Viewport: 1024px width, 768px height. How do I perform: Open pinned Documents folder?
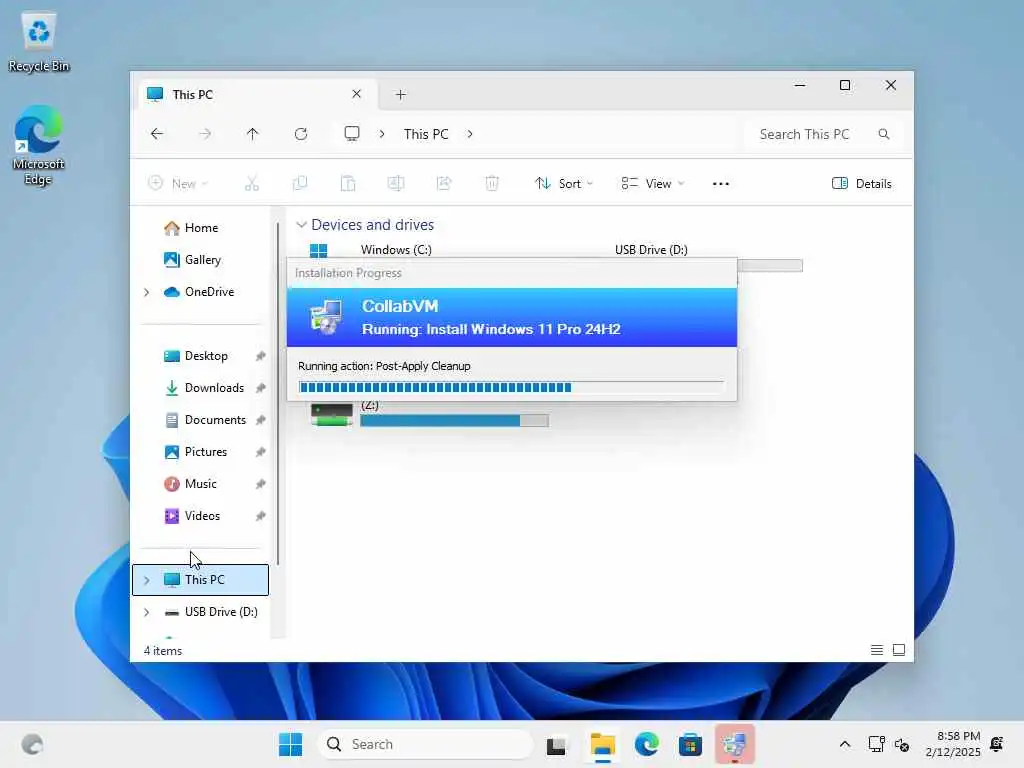point(215,420)
